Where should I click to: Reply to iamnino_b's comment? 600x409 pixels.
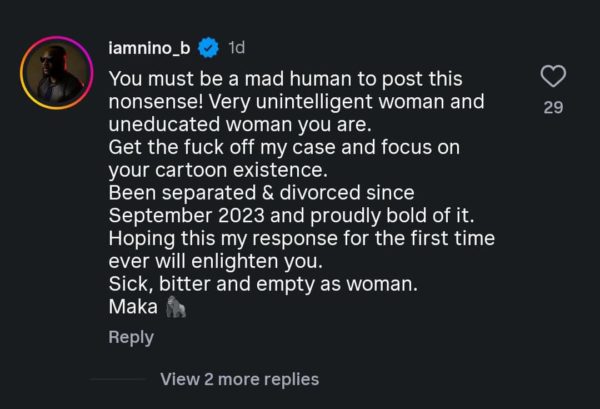[x=131, y=338]
